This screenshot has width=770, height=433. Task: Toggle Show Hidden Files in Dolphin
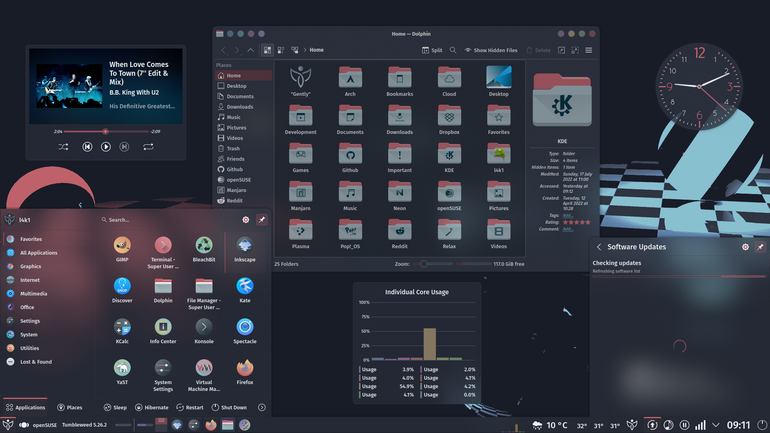[491, 50]
